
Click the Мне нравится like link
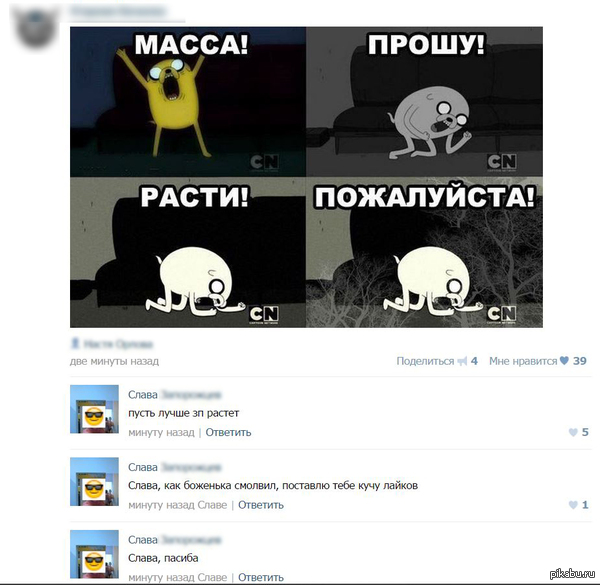(x=523, y=361)
